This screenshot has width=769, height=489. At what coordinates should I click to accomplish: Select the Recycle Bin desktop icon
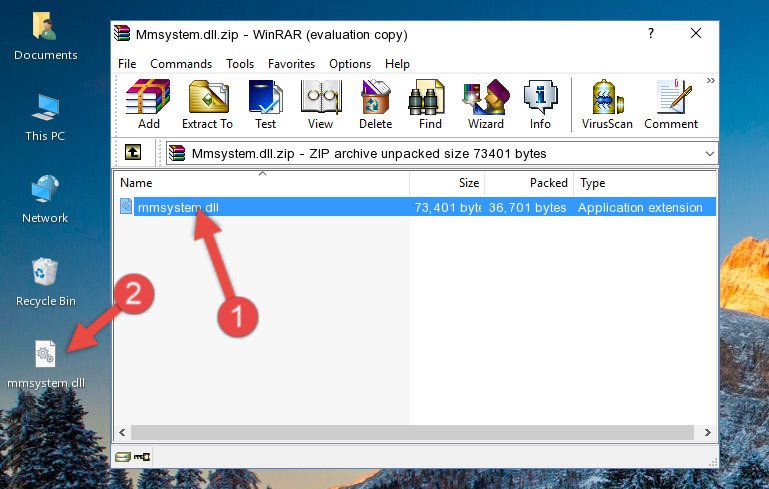tap(46, 282)
